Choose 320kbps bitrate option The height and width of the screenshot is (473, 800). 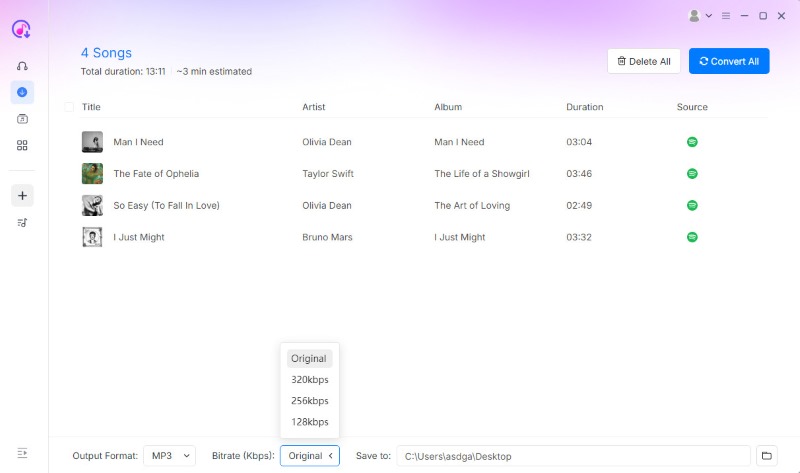[309, 380]
